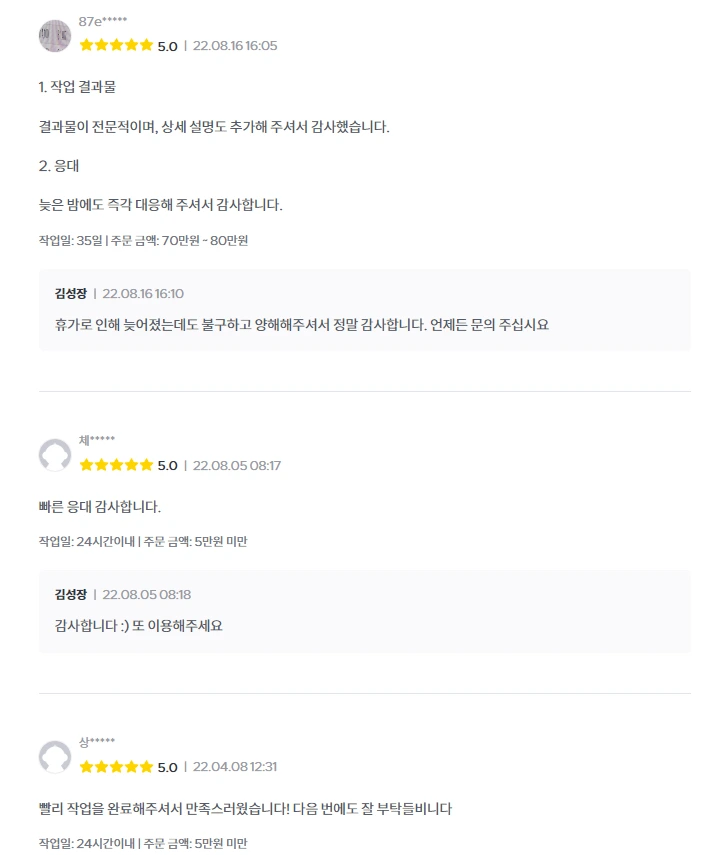Click the five-star rating on the 87e***** review
Image resolution: width=710 pixels, height=855 pixels.
pos(116,45)
